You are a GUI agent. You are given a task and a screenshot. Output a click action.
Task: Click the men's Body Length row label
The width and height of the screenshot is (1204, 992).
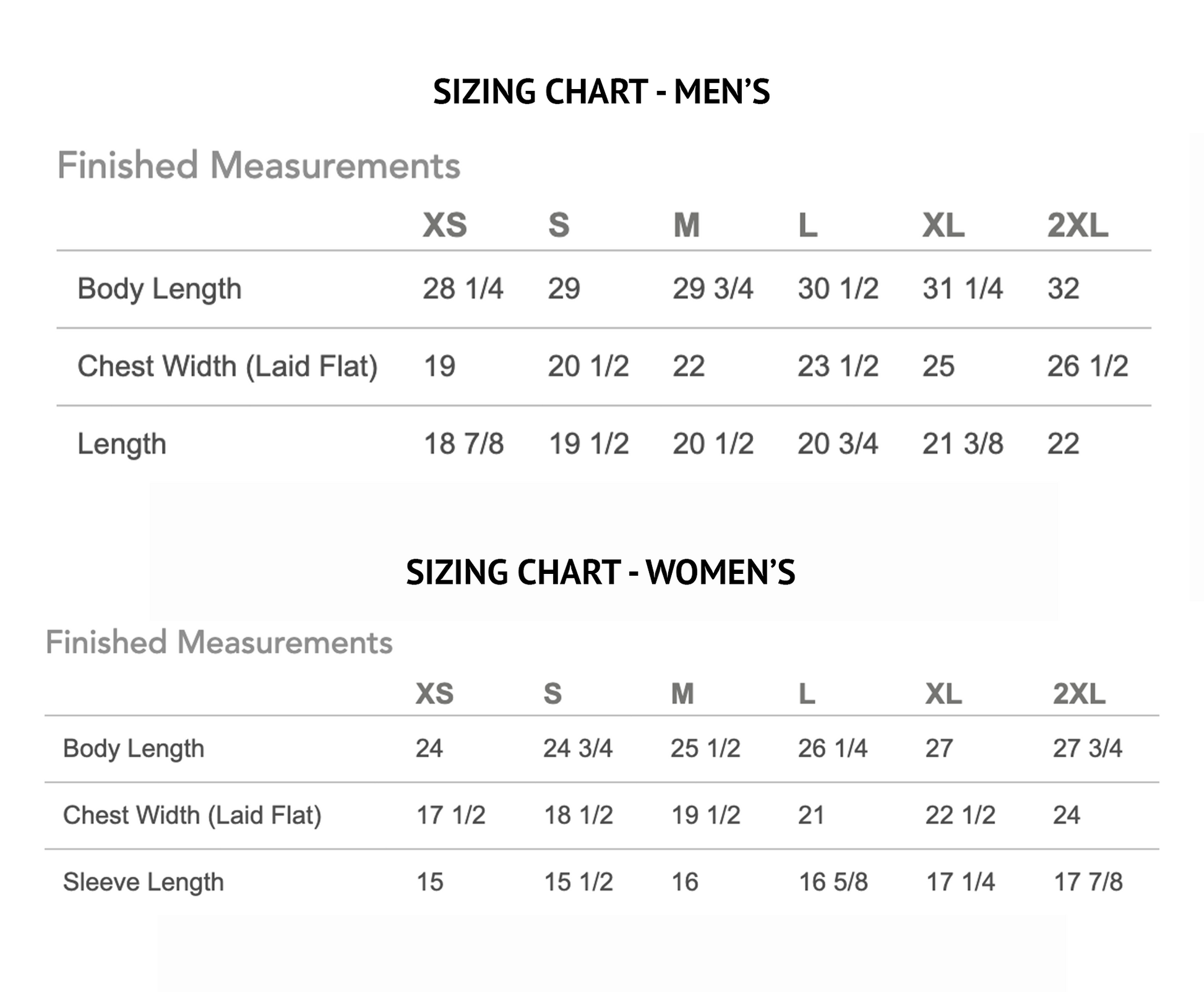pos(159,289)
